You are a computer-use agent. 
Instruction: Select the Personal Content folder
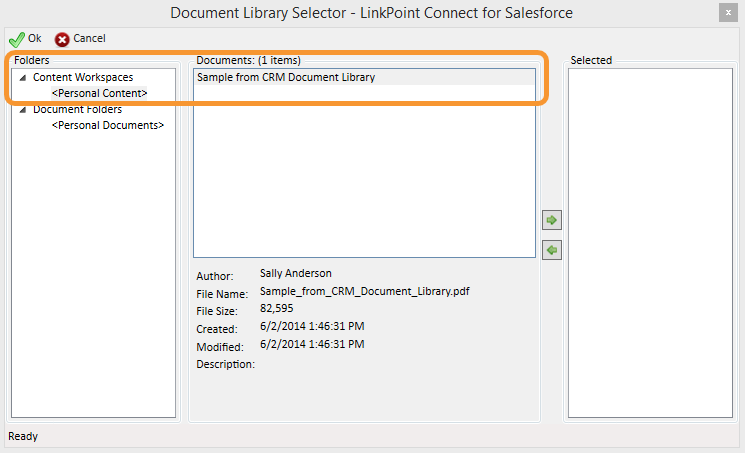(99, 93)
